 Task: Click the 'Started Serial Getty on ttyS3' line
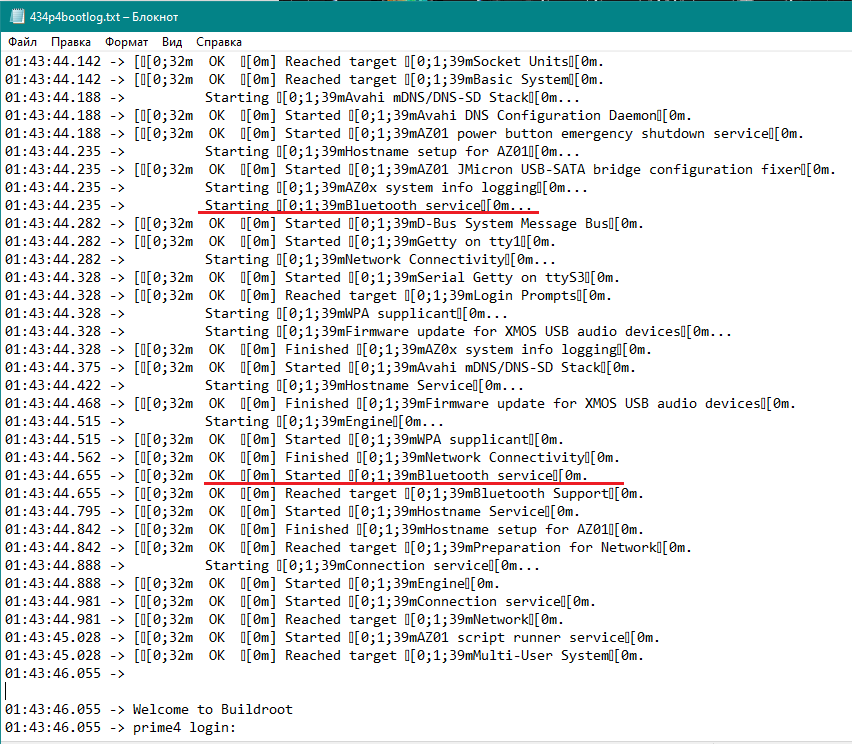click(450, 277)
